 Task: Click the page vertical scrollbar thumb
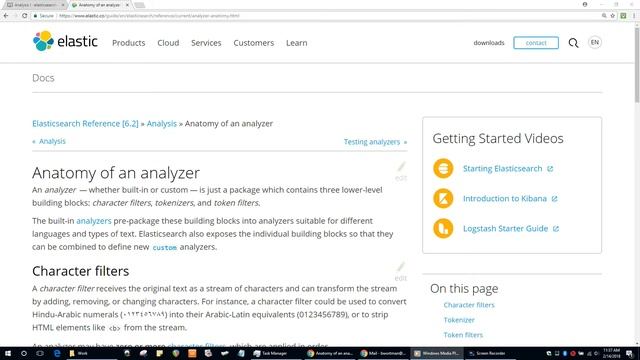pyautogui.click(x=637, y=64)
